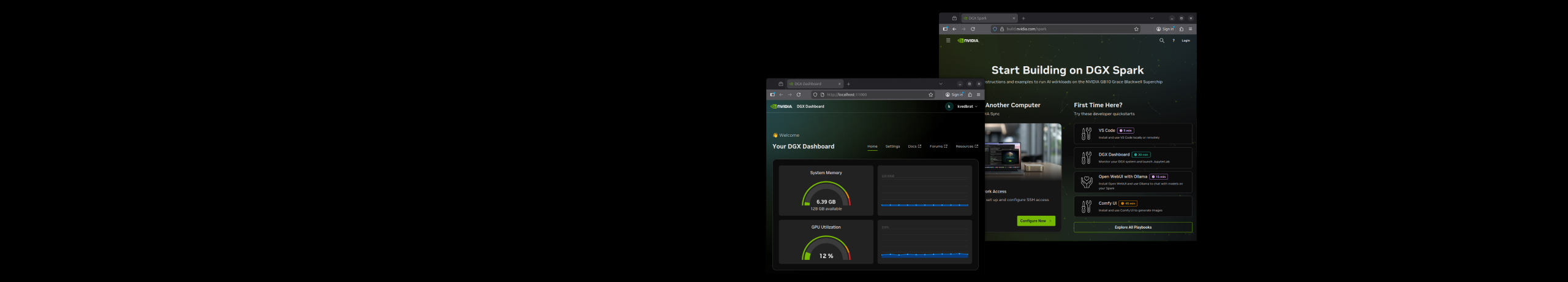Open the Comfy UI quickstart card
The image size is (1568, 282).
[x=1133, y=206]
